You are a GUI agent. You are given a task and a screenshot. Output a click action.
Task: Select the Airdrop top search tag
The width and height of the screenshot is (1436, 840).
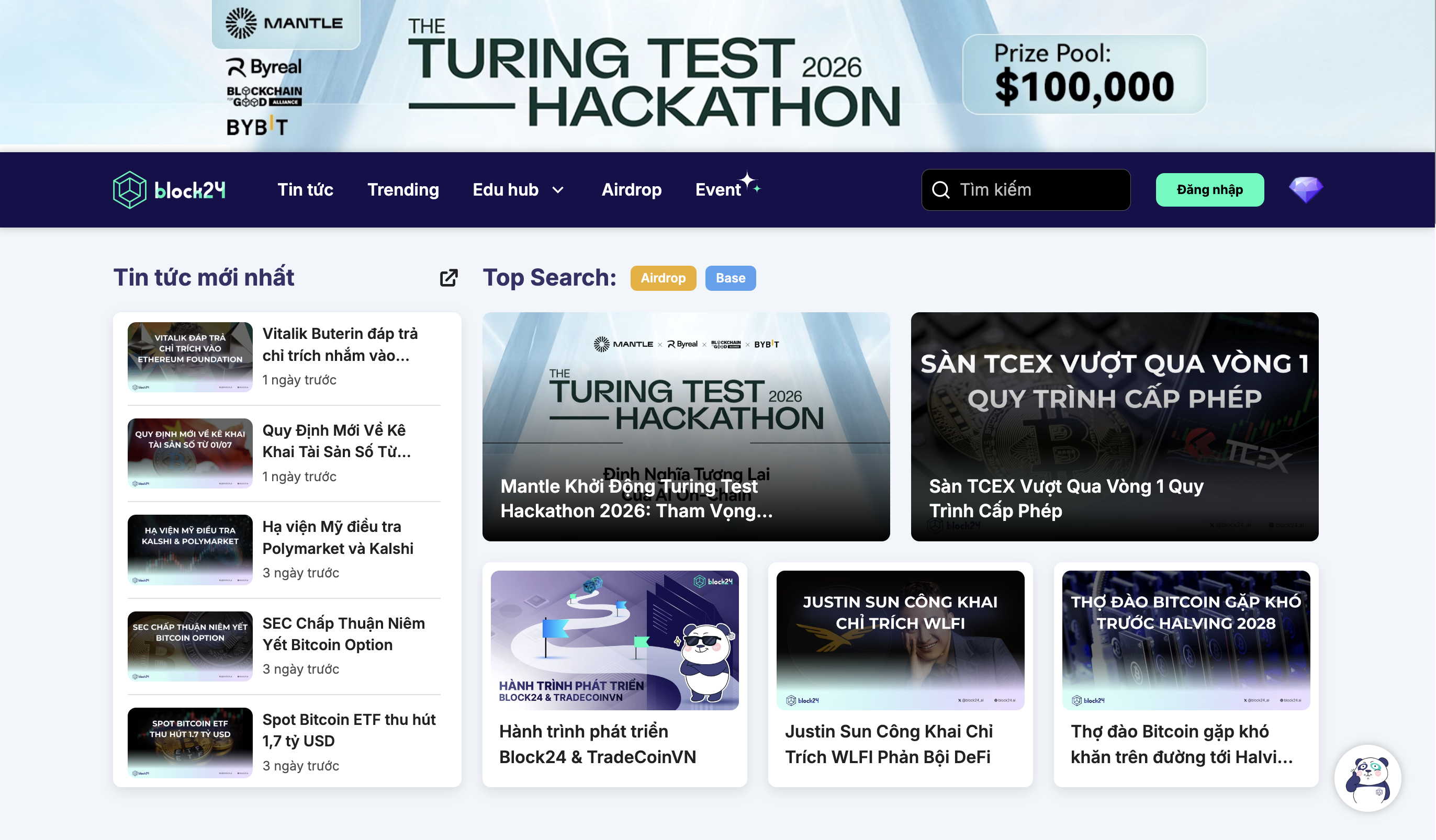tap(663, 278)
